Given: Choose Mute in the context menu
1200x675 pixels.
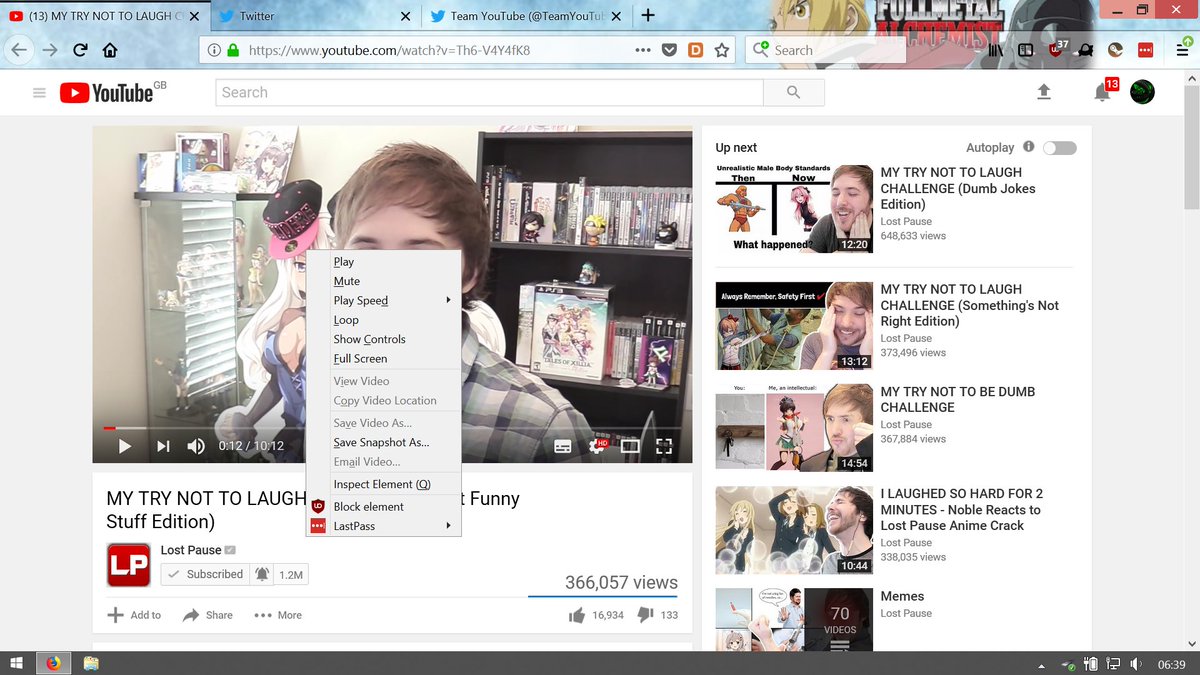Looking at the screenshot, I should 383,281.
